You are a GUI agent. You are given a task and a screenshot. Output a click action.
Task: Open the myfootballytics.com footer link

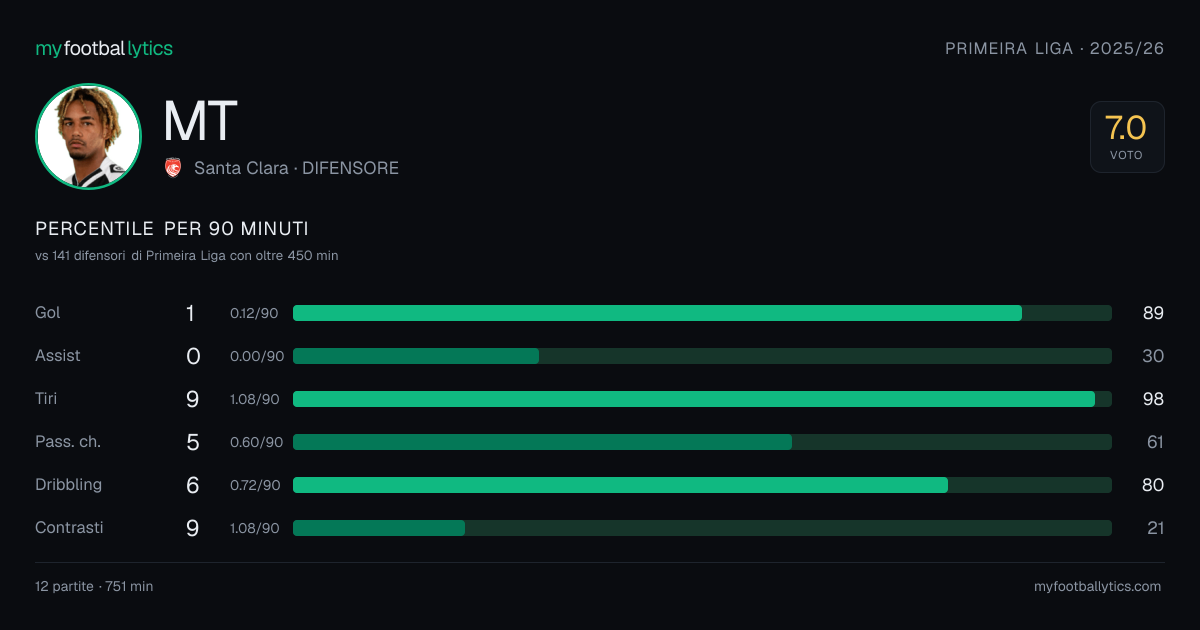(x=1098, y=587)
